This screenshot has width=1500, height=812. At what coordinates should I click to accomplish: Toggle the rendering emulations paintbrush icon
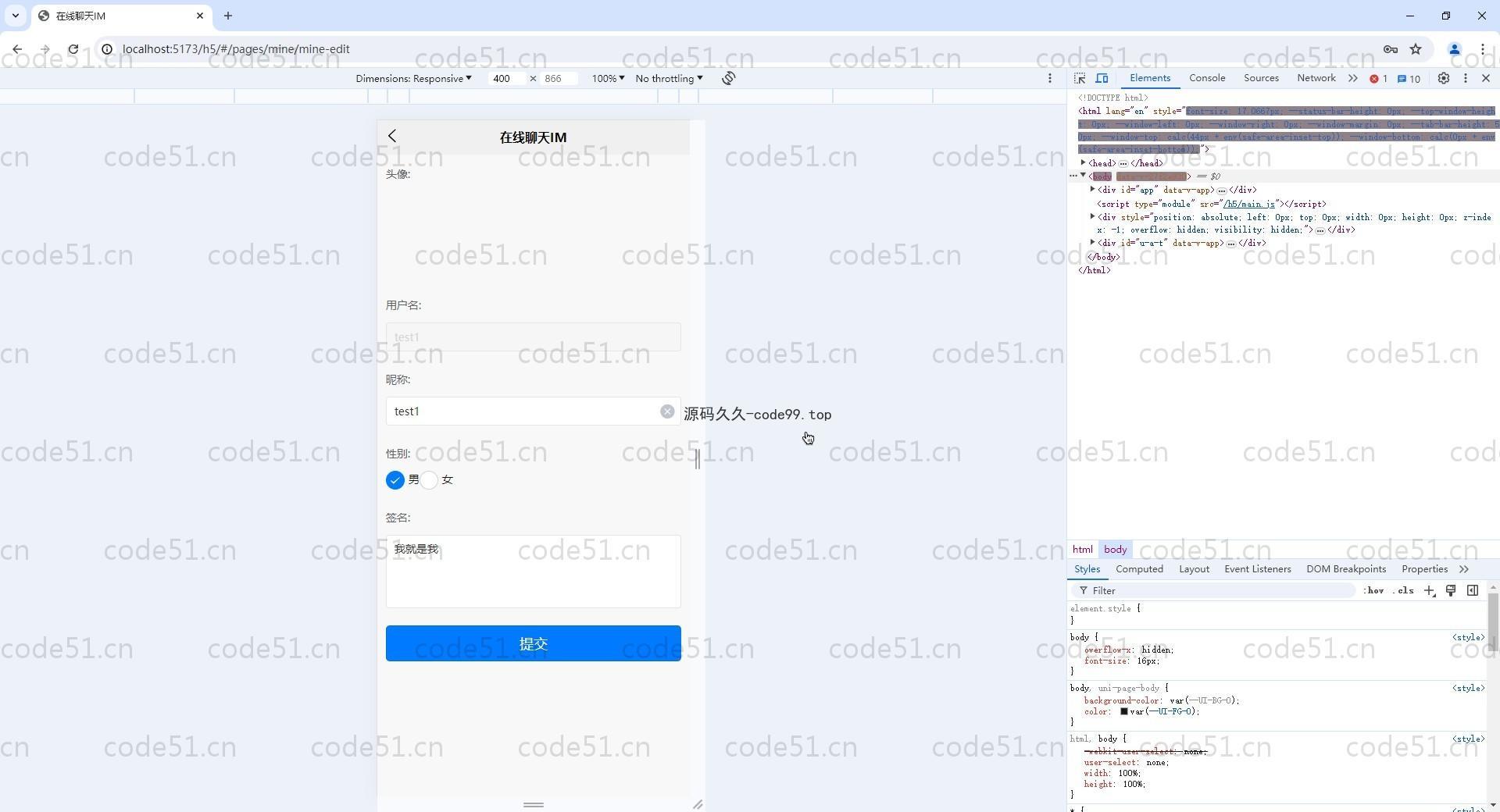(x=1451, y=591)
